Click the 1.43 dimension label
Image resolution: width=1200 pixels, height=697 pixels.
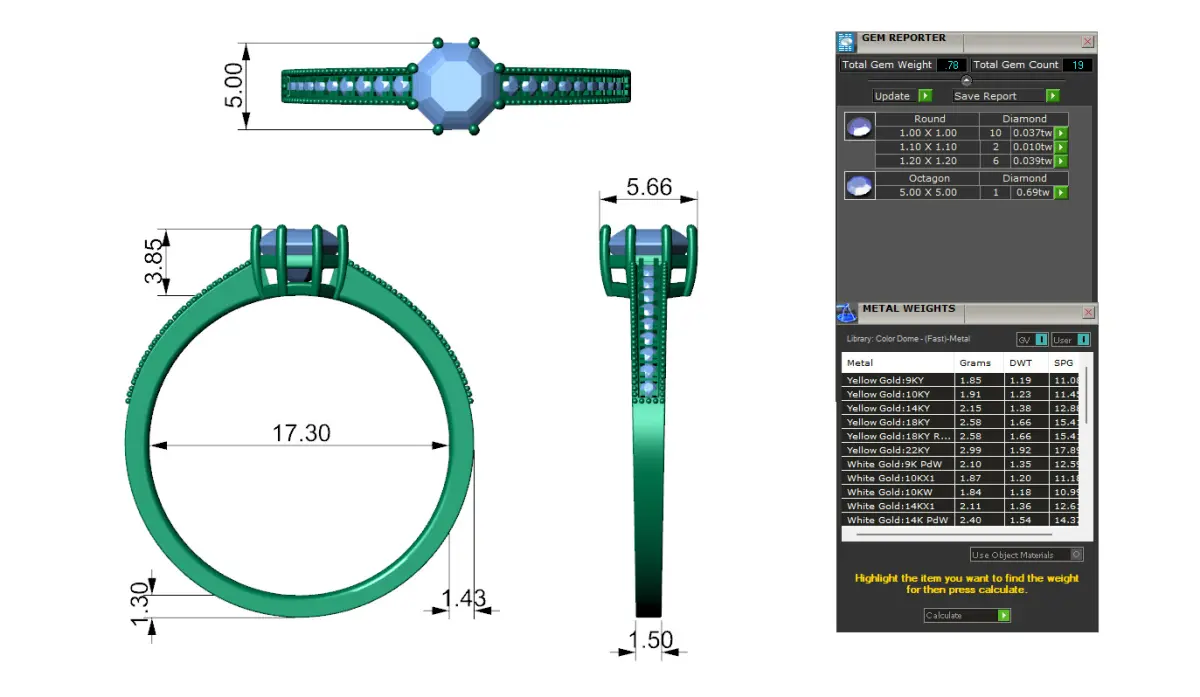[x=464, y=598]
